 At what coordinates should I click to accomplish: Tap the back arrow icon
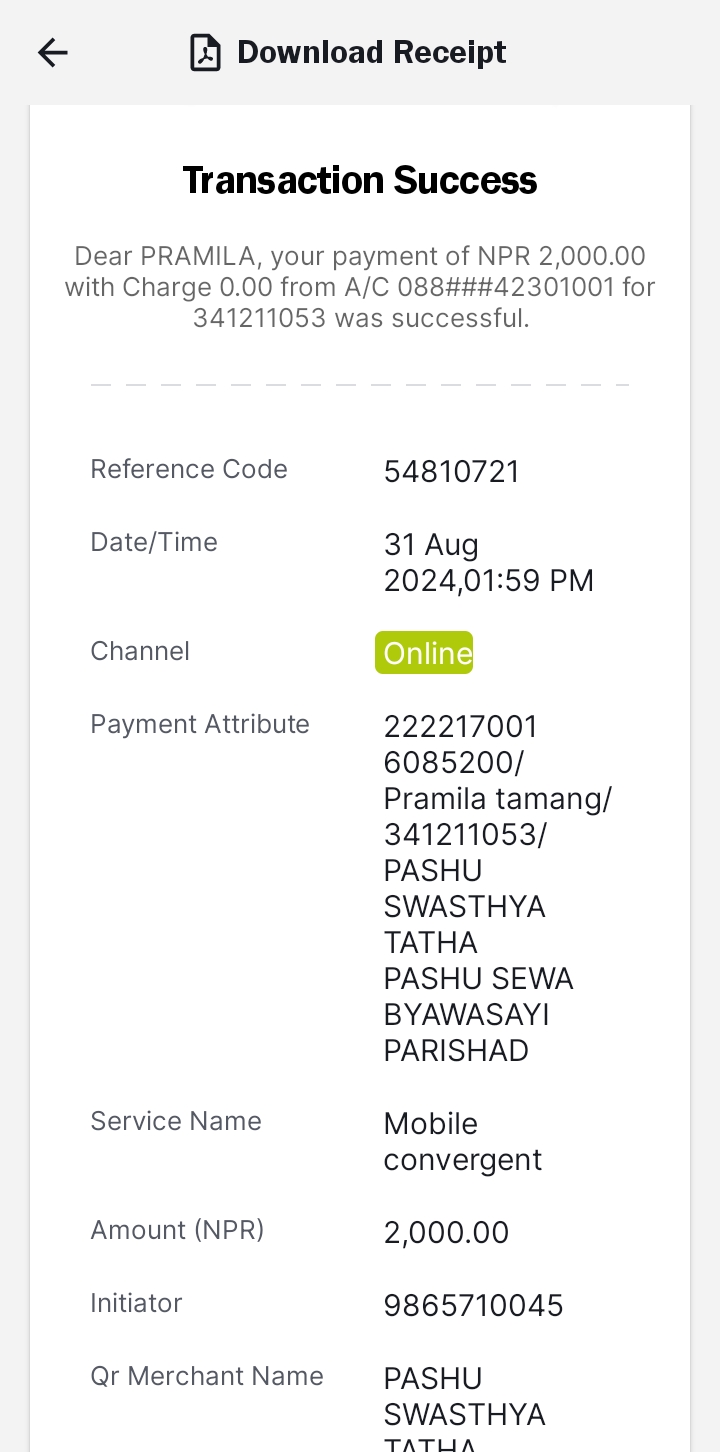click(x=52, y=53)
